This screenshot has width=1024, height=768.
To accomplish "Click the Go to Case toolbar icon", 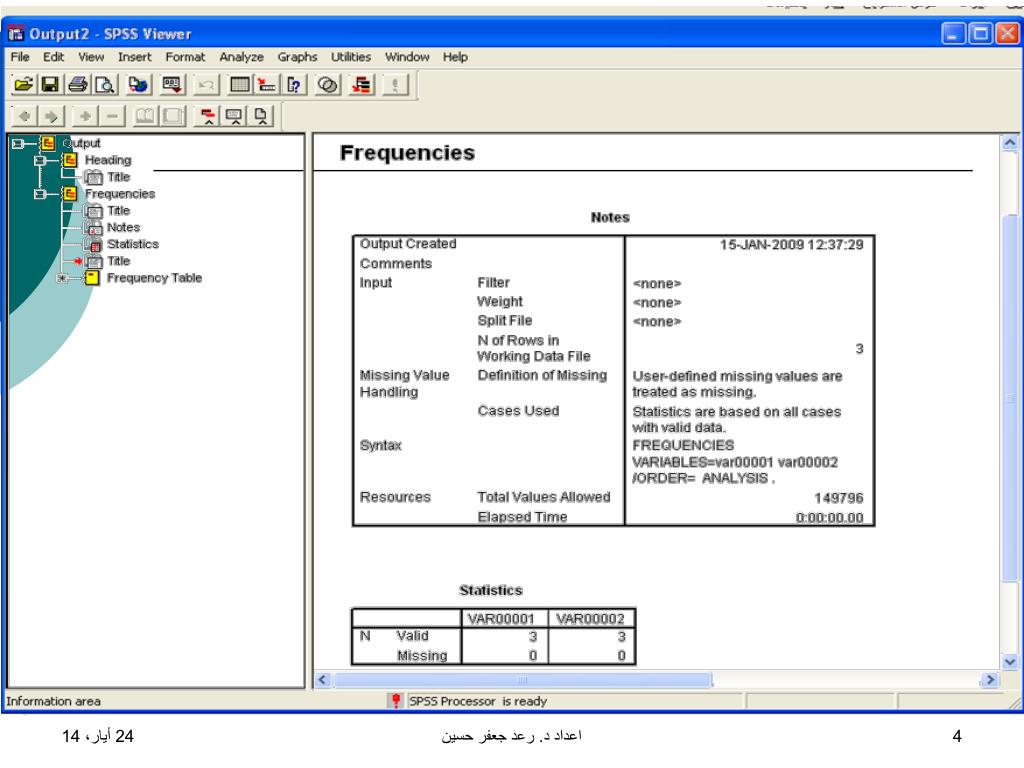I will [266, 85].
